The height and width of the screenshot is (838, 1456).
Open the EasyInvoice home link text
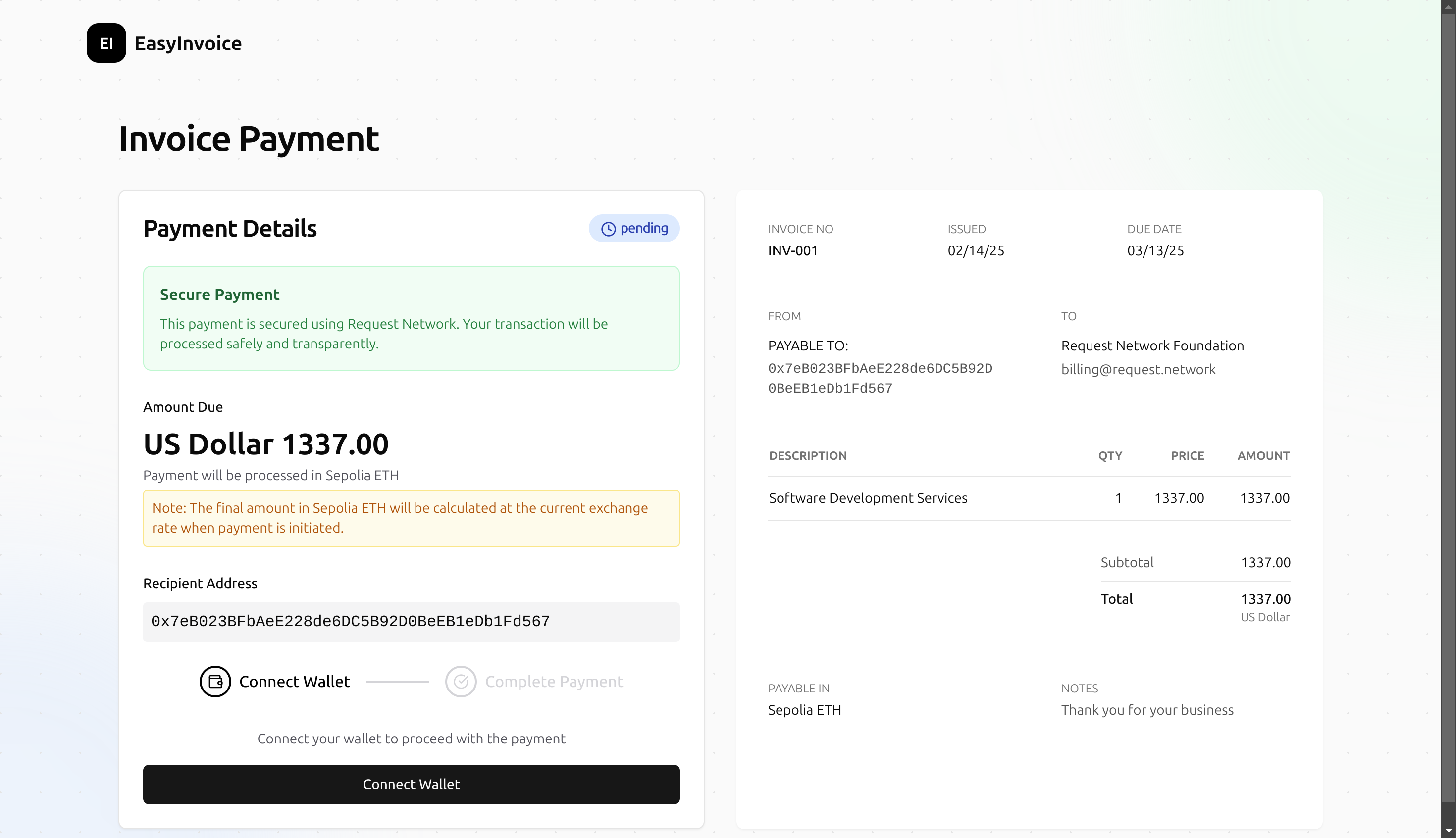point(188,43)
